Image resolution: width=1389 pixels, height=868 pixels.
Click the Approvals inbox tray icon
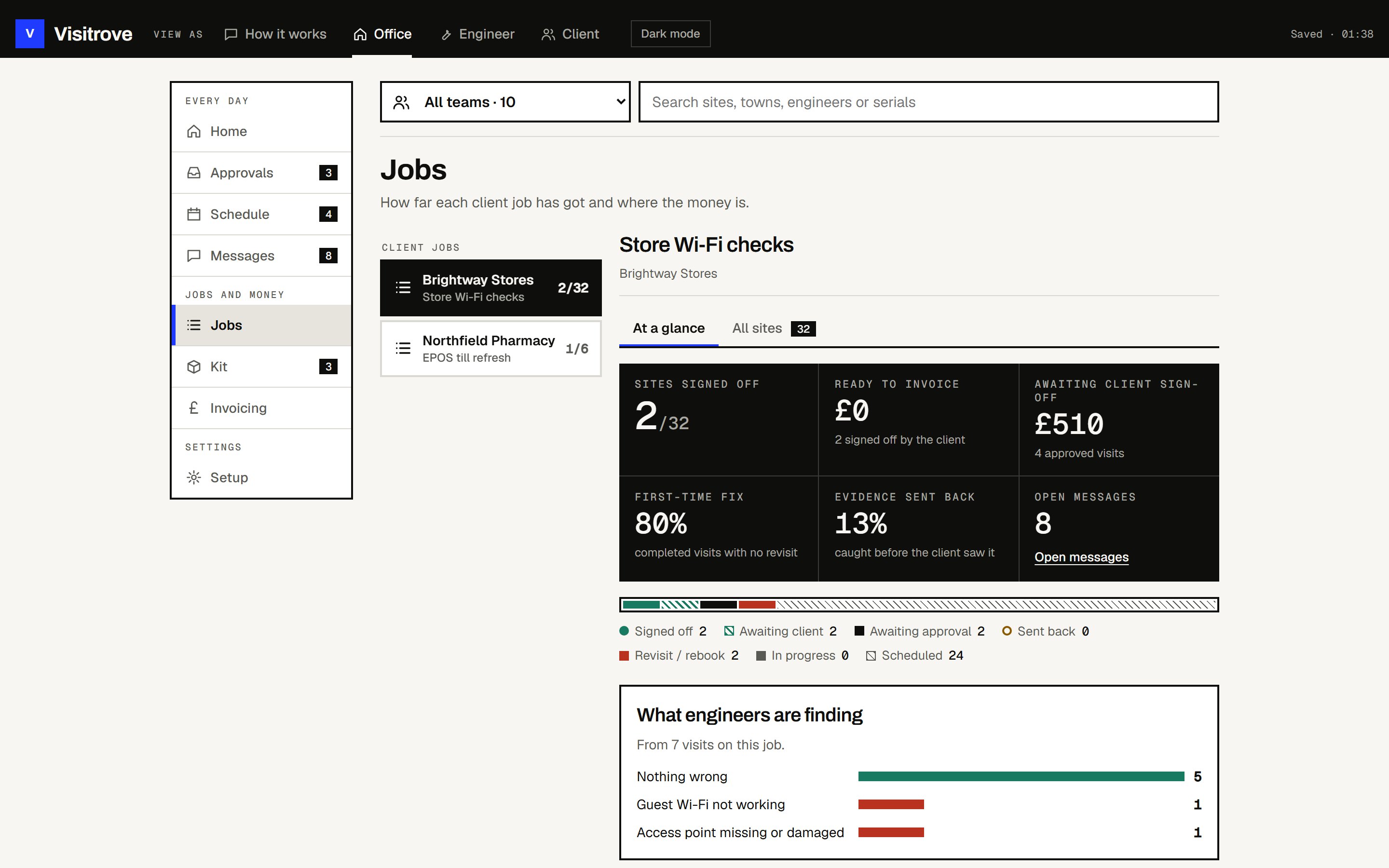pyautogui.click(x=194, y=173)
